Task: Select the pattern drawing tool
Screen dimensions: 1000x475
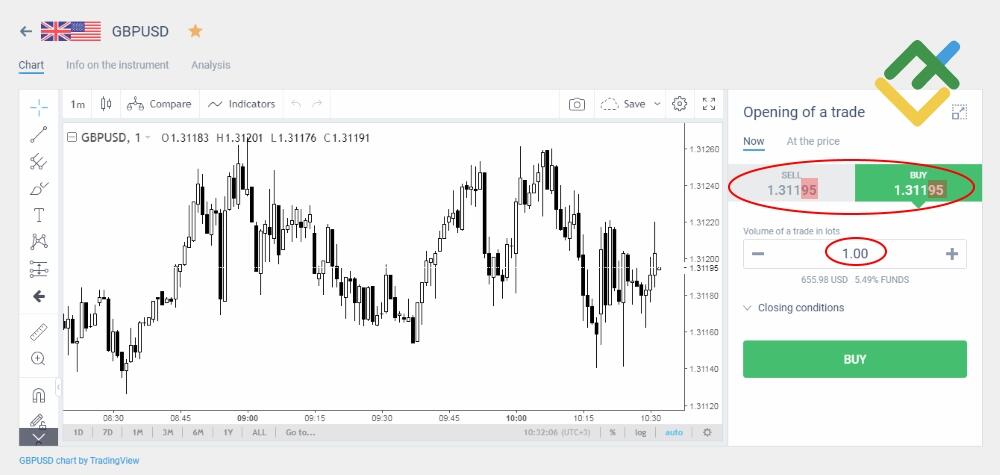Action: (39, 242)
